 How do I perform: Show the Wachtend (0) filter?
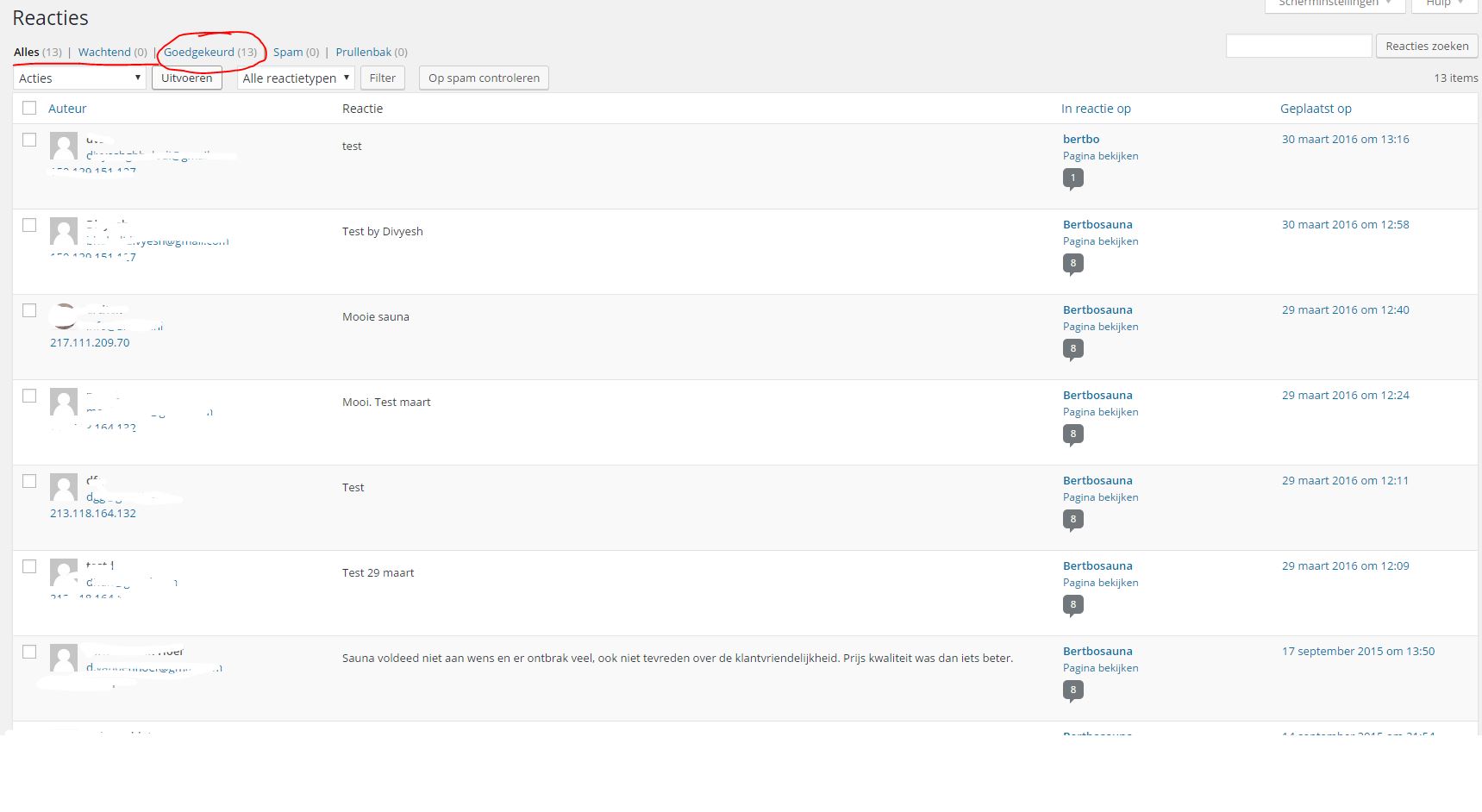pos(113,52)
